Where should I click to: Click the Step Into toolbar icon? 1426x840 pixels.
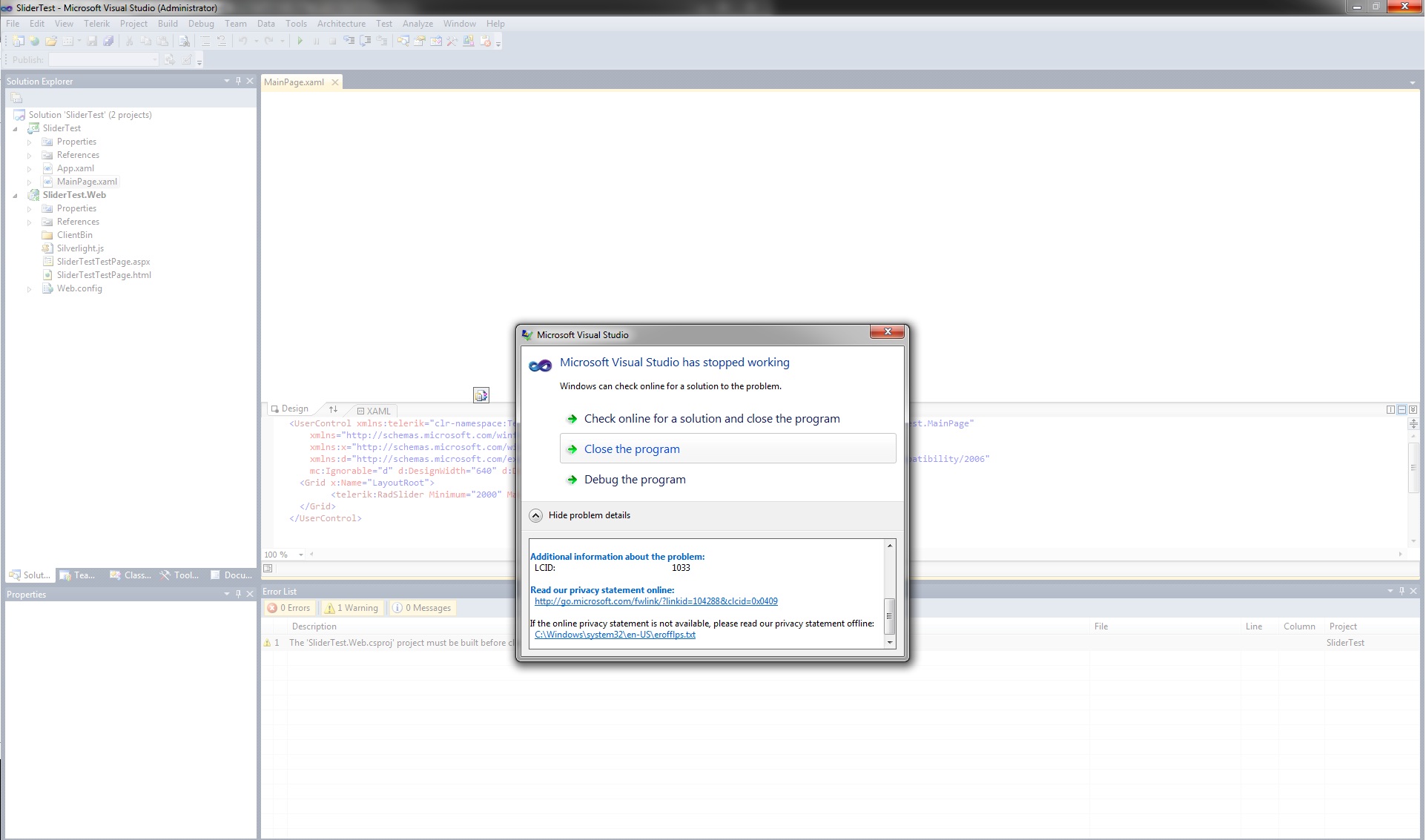point(349,42)
